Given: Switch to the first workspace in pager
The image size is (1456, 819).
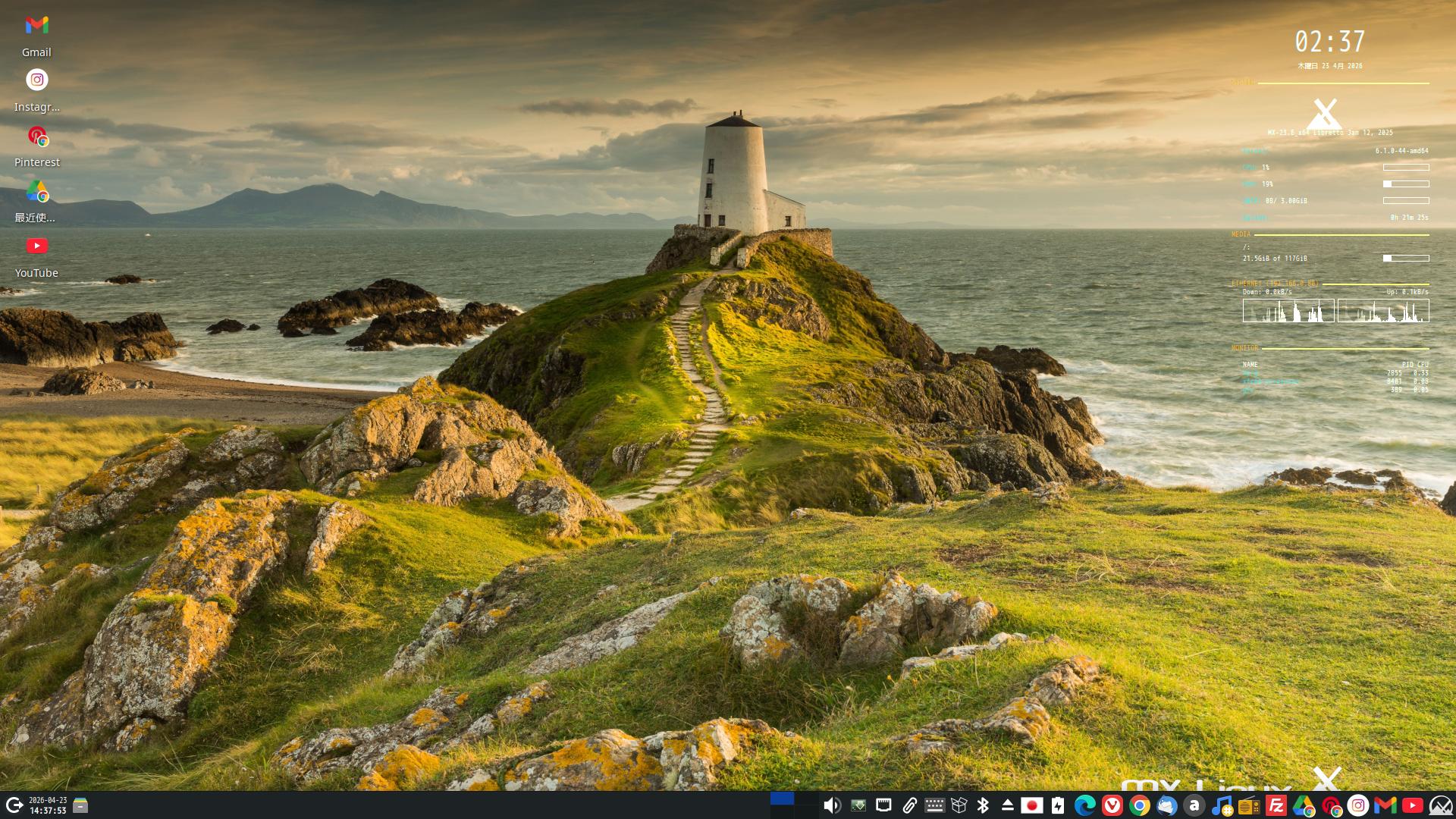Looking at the screenshot, I should click(782, 799).
